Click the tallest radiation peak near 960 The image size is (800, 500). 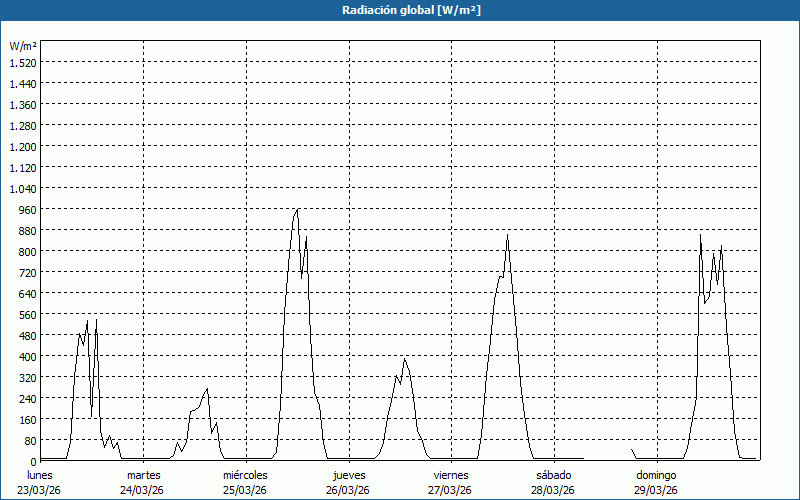tap(297, 210)
